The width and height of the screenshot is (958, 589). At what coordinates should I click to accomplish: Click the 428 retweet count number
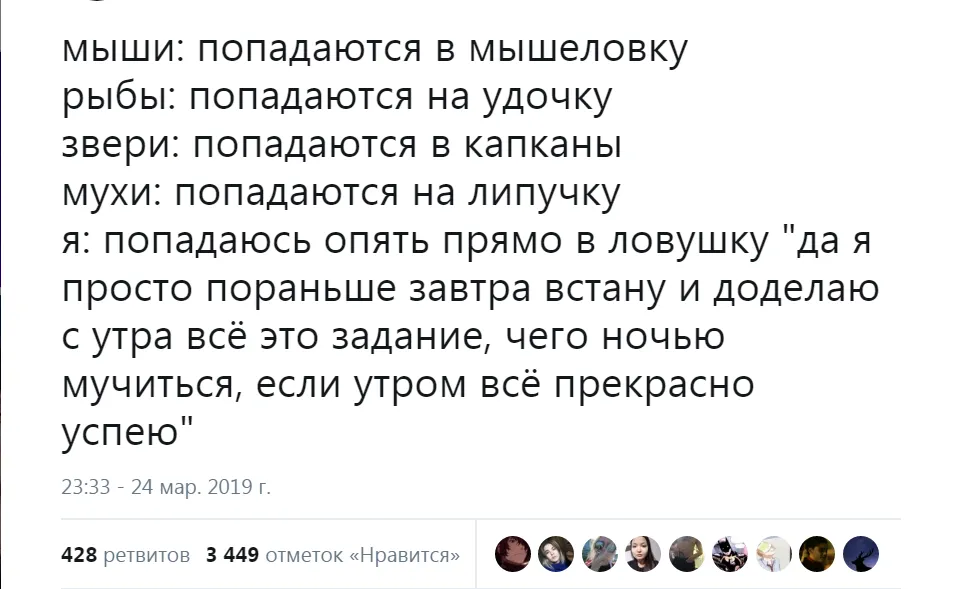(x=79, y=555)
